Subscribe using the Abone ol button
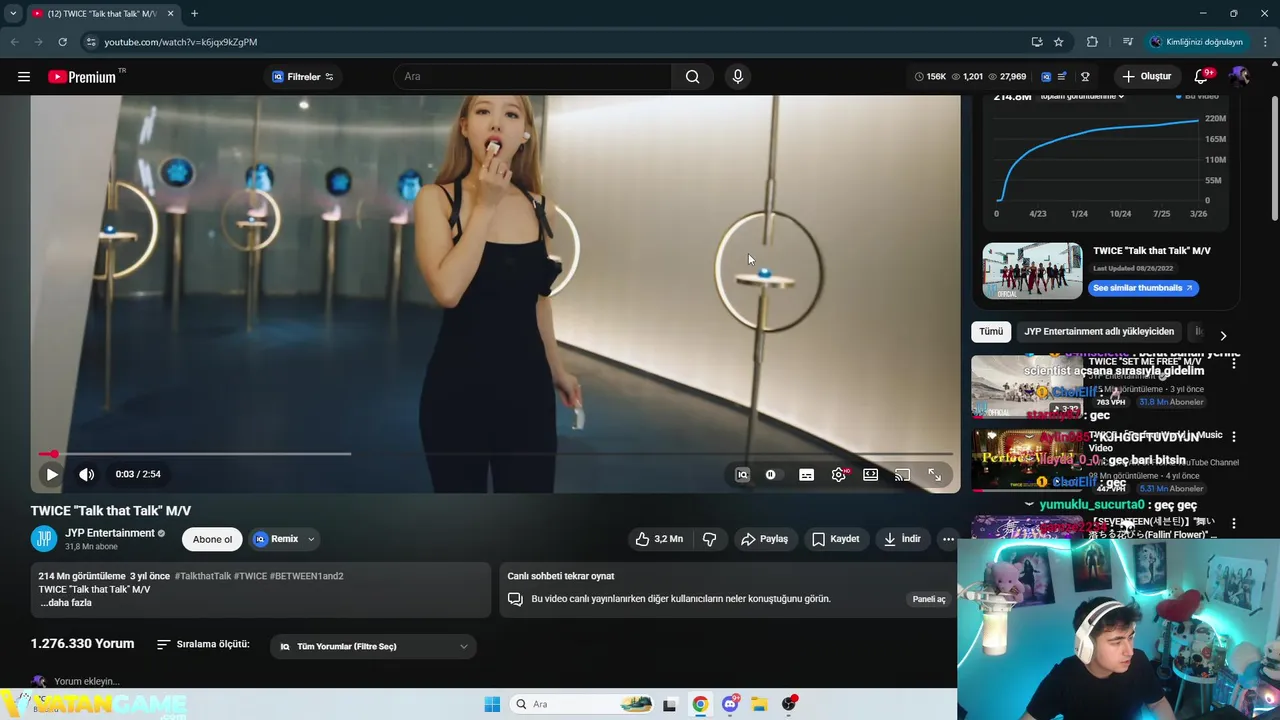Viewport: 1280px width, 720px height. 212,539
